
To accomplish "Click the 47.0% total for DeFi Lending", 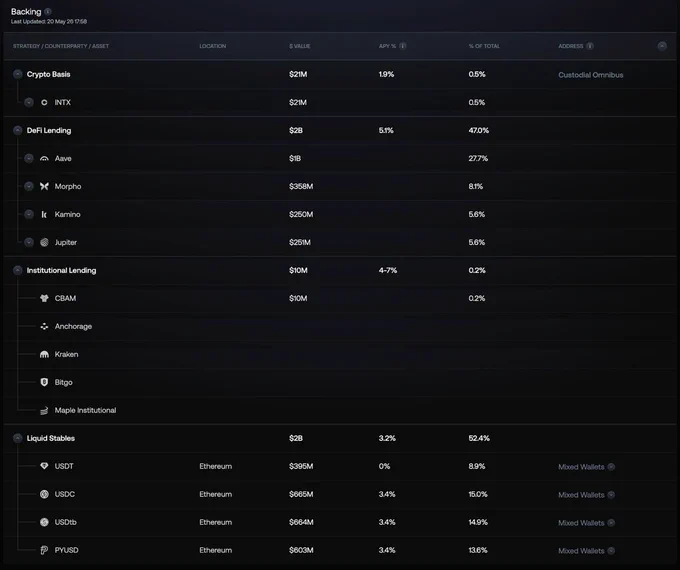I will pos(478,130).
